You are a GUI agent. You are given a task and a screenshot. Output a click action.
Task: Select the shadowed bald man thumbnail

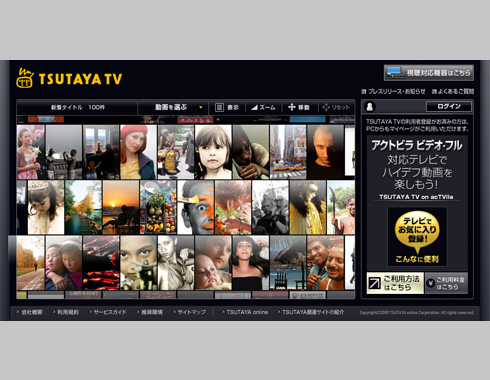click(x=325, y=152)
